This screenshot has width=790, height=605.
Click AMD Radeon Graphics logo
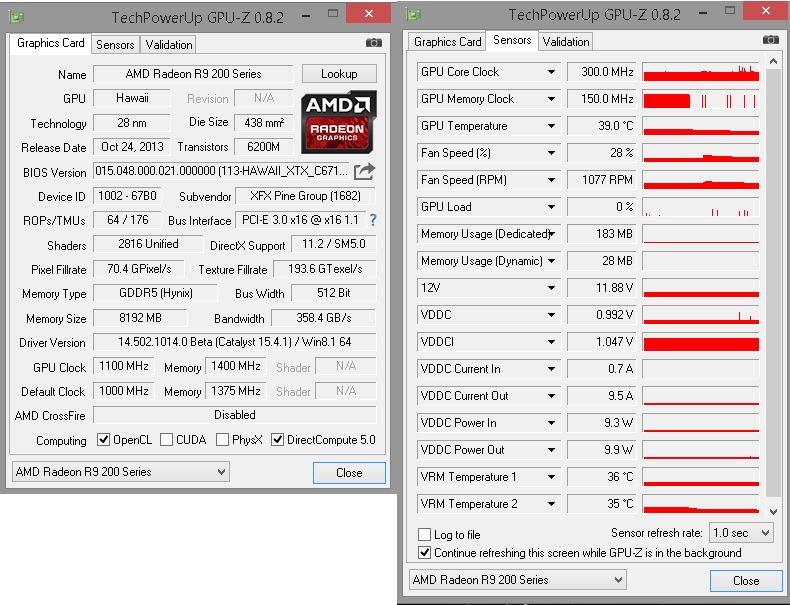tap(339, 122)
